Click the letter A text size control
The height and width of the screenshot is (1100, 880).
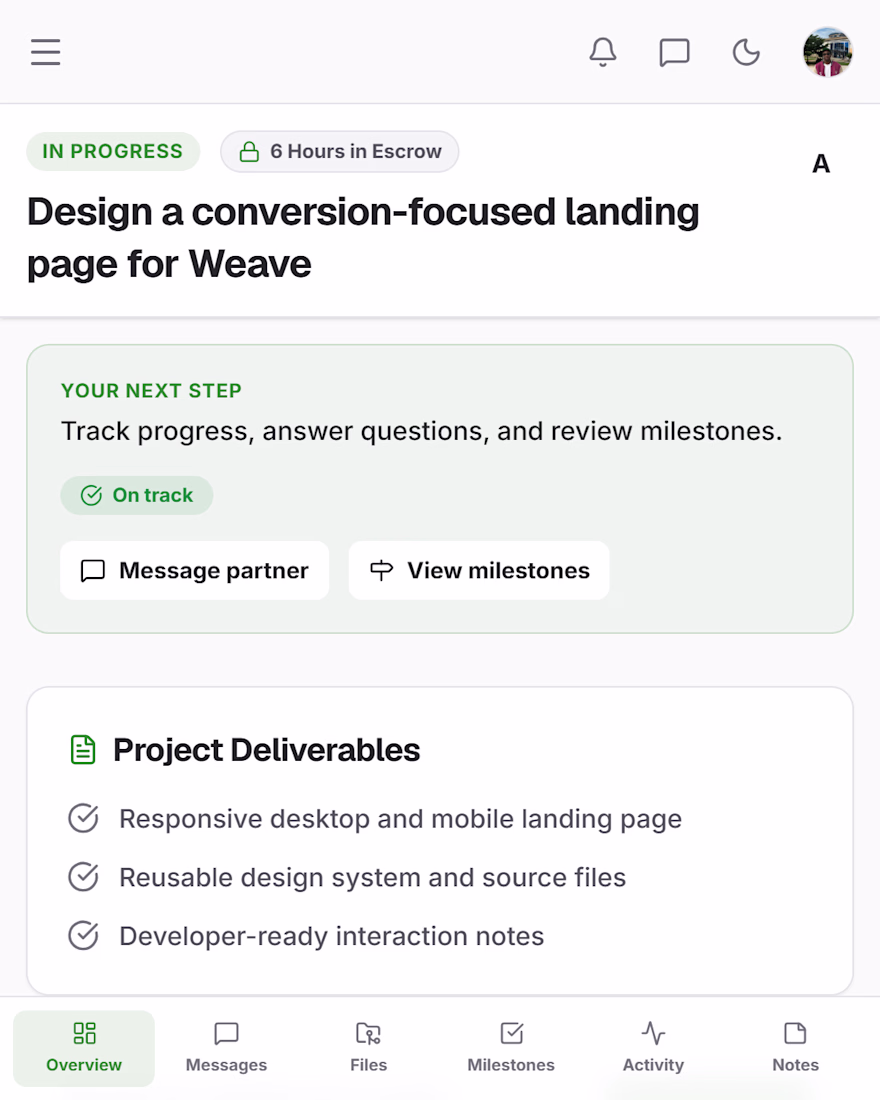tap(821, 164)
